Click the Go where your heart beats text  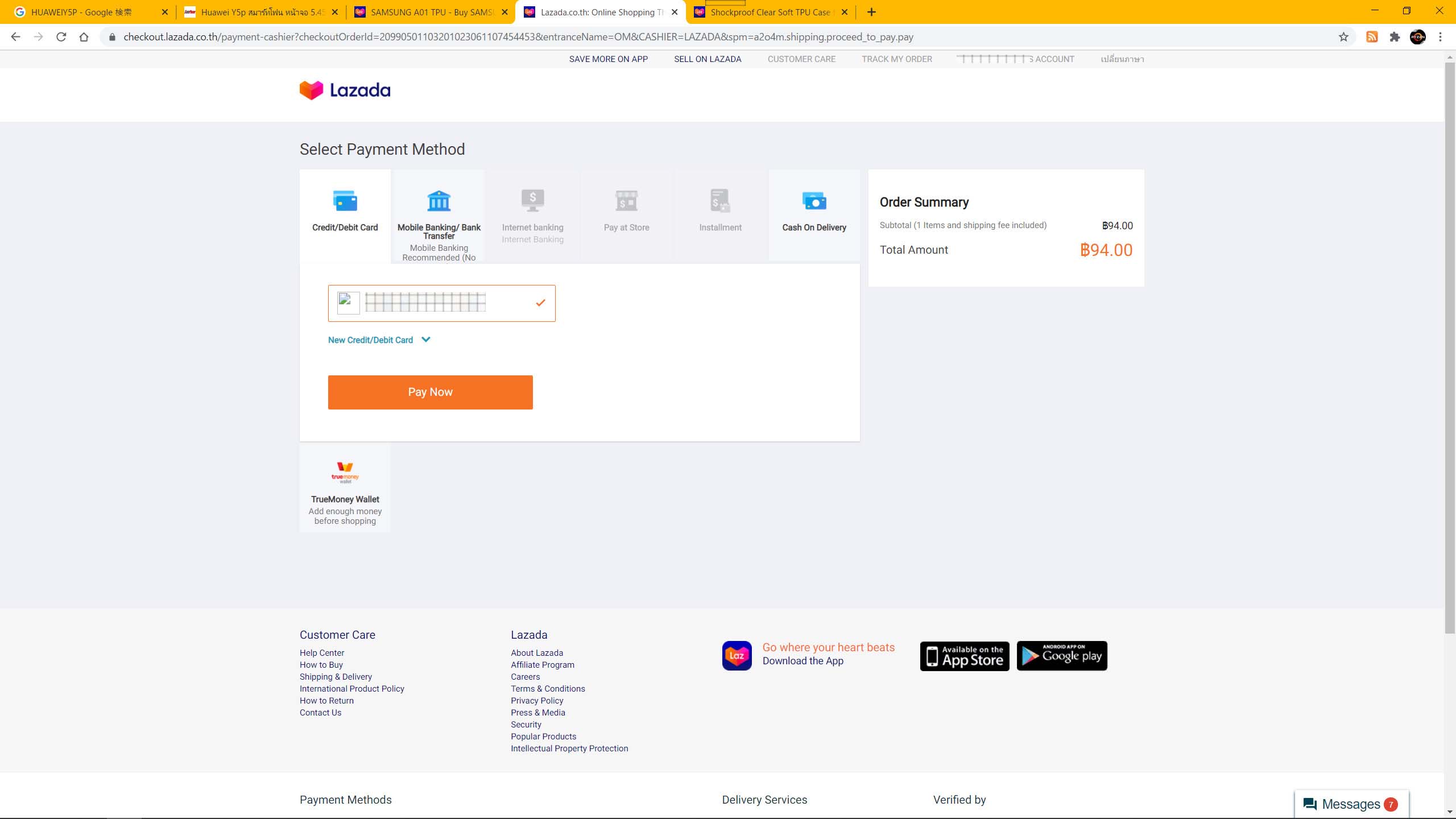[x=829, y=647]
